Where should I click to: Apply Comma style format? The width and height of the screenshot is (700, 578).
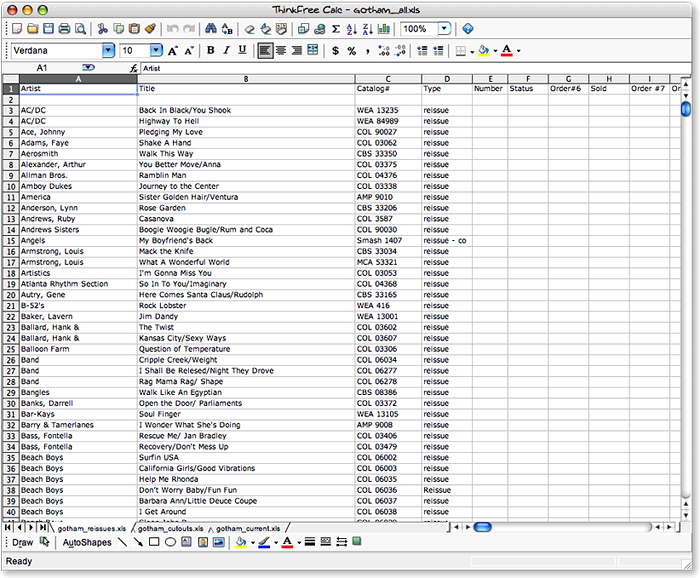click(x=367, y=50)
